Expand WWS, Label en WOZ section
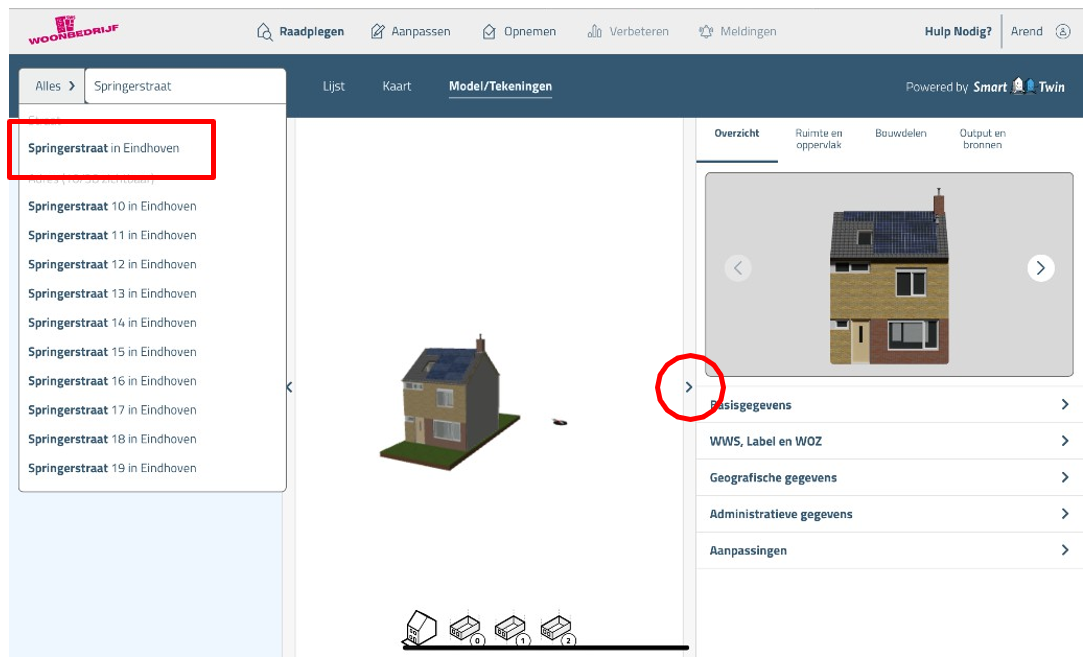 pos(889,441)
